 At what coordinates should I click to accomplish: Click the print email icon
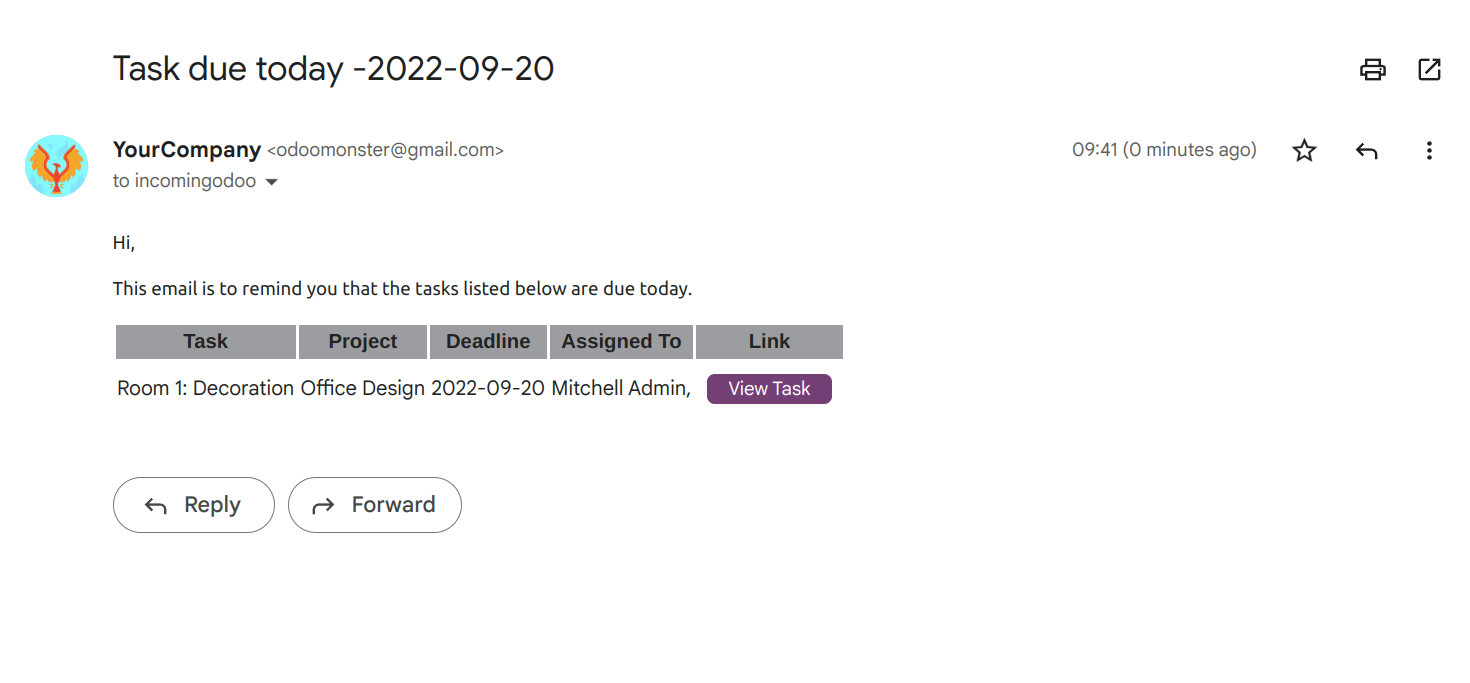click(x=1373, y=69)
